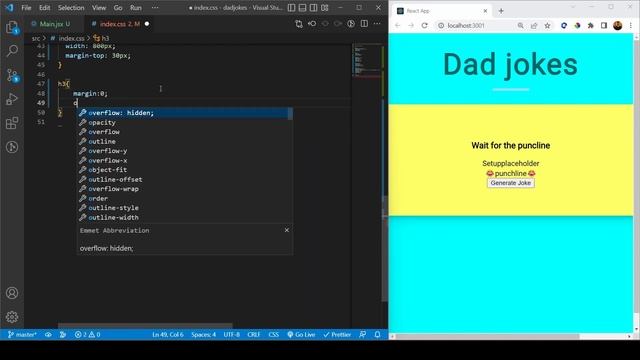Change encoding via UTF-8 status item
Screen dimensions: 640x360
pos(231,335)
